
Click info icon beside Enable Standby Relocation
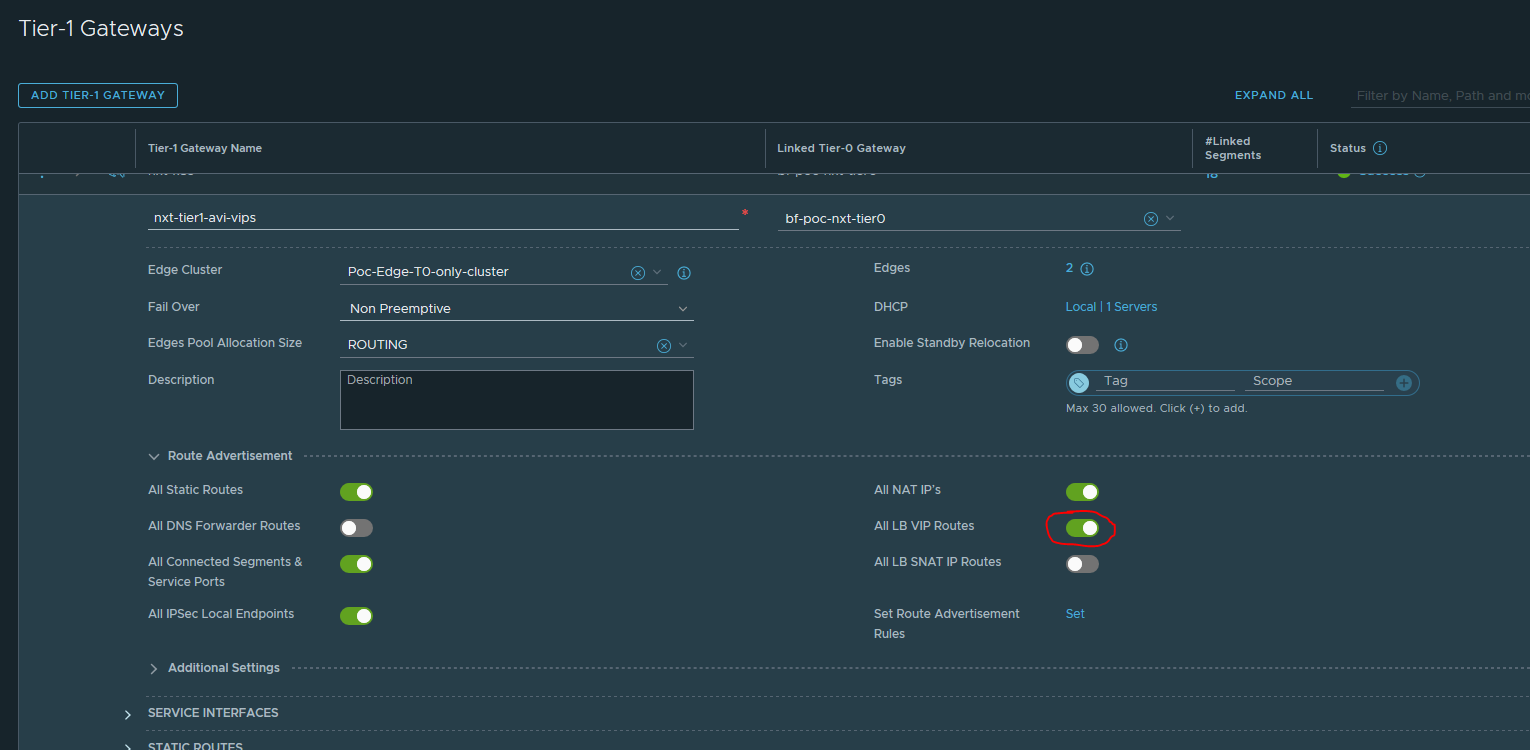coord(1121,345)
